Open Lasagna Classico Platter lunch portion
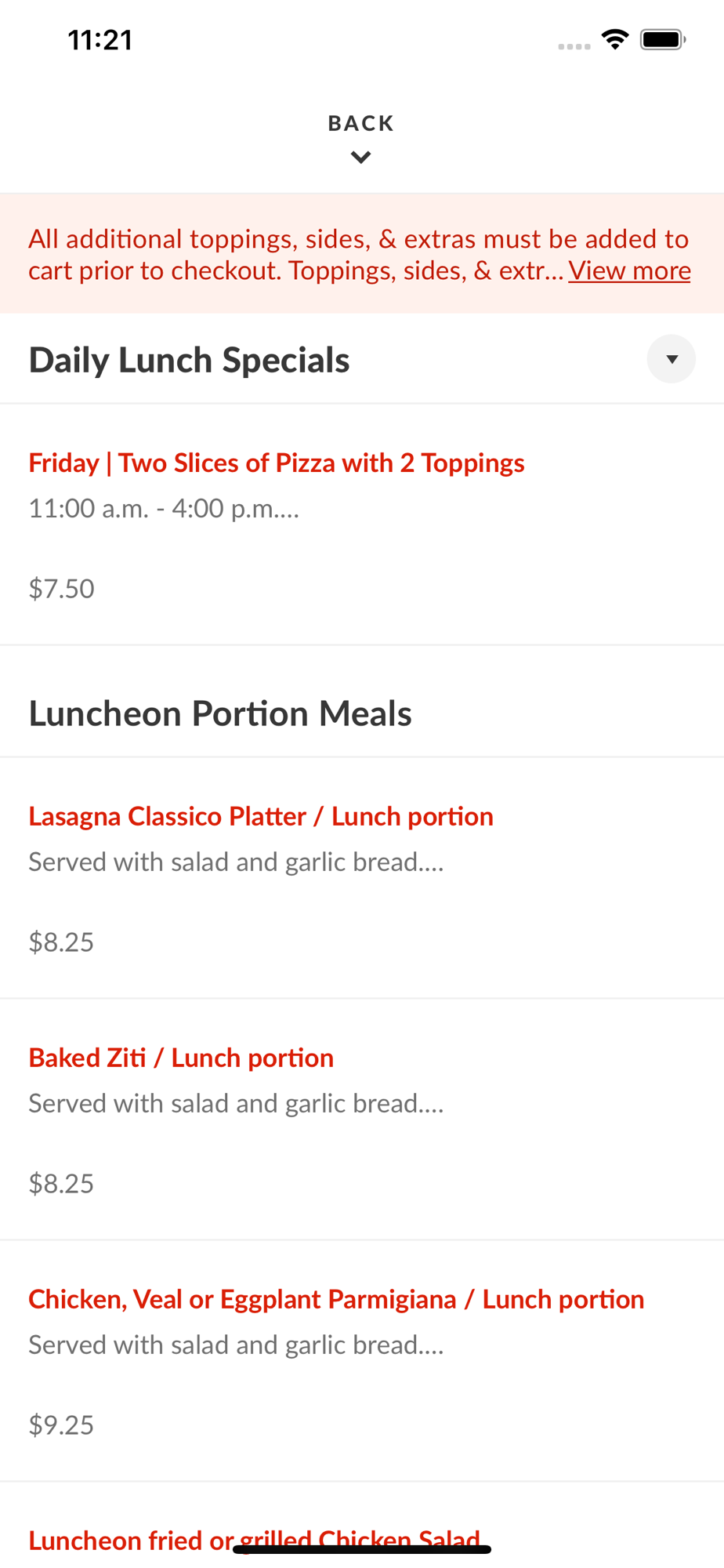Screen dimensions: 724x1568 tap(261, 816)
